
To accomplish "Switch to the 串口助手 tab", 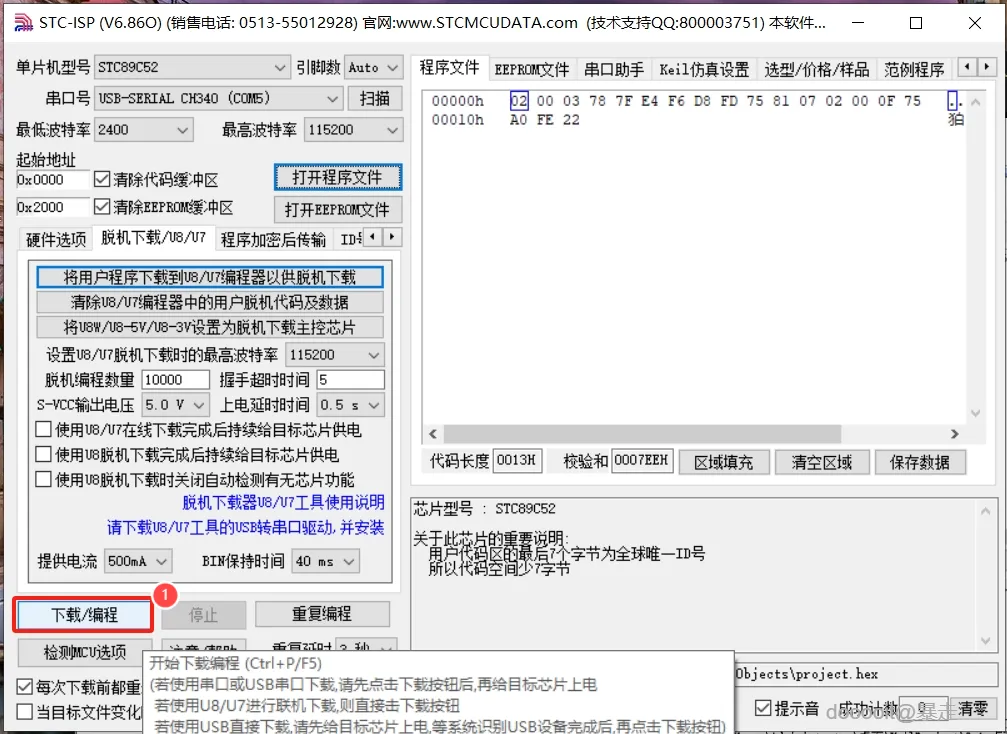I will 613,69.
